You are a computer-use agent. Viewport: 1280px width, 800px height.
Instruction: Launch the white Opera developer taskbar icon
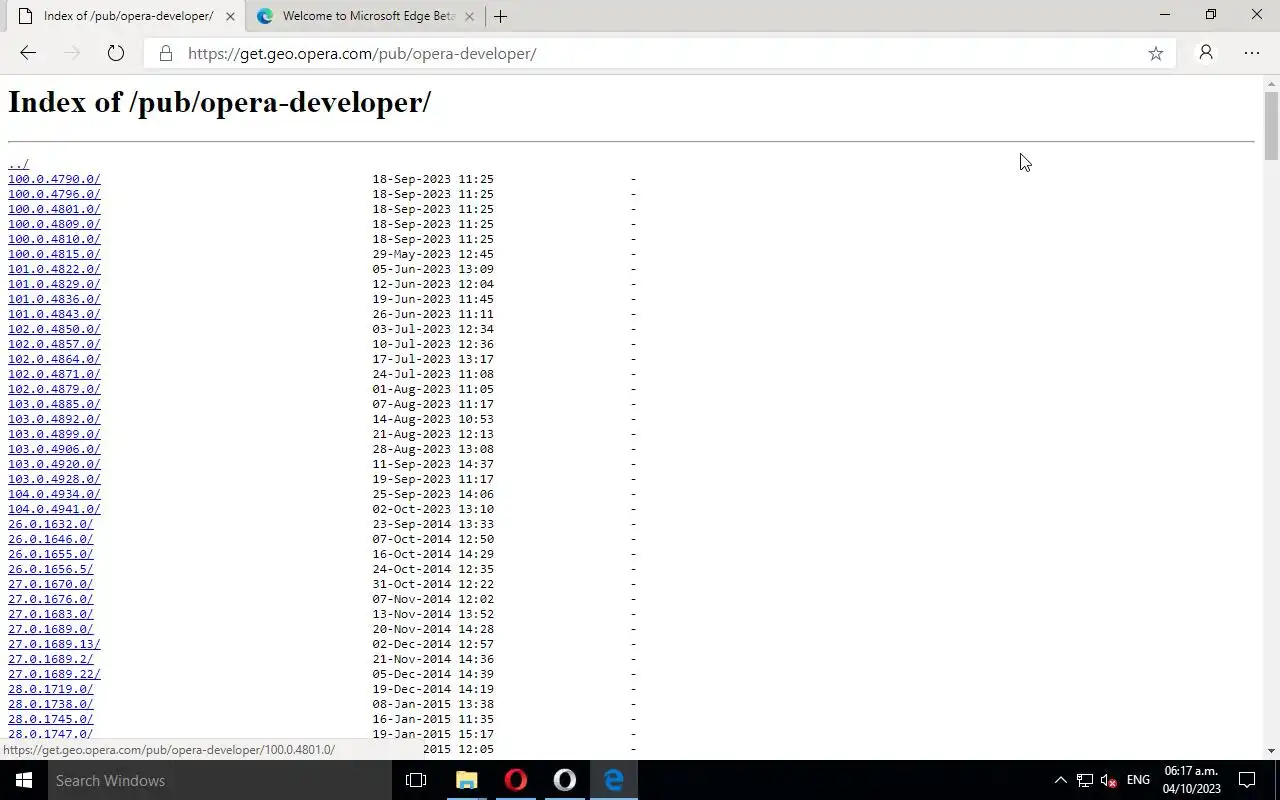tap(565, 780)
